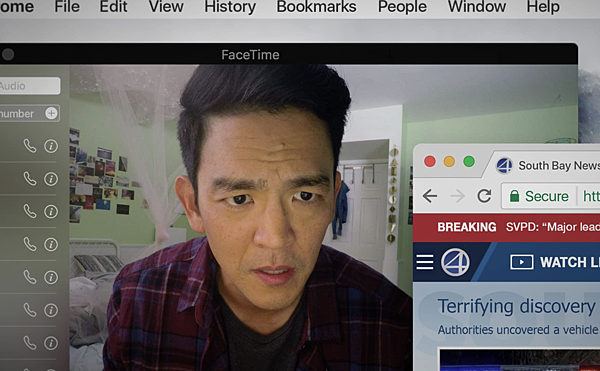Open info for the fourth contact row
Viewport: 600px width, 371px height.
pos(51,244)
